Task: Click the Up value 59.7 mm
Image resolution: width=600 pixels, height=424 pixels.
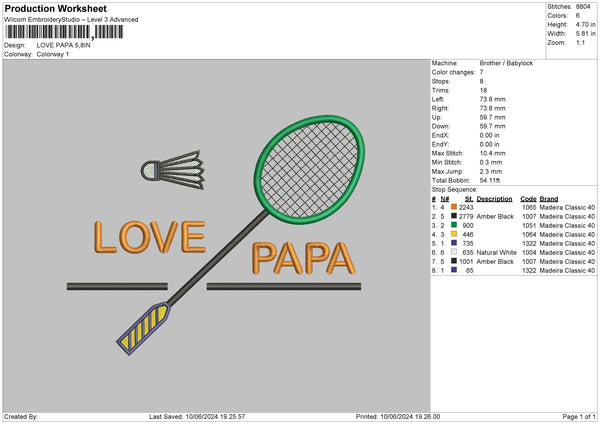Action: (492, 117)
